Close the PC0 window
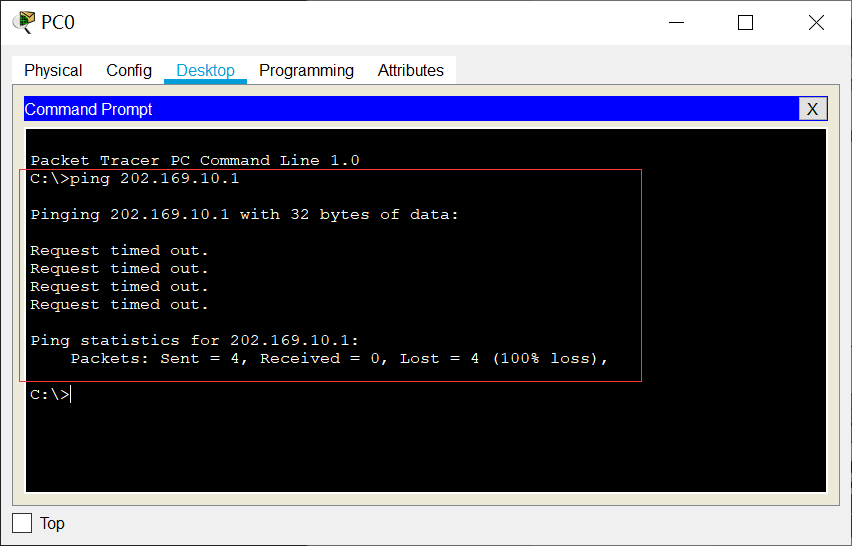 pos(816,23)
